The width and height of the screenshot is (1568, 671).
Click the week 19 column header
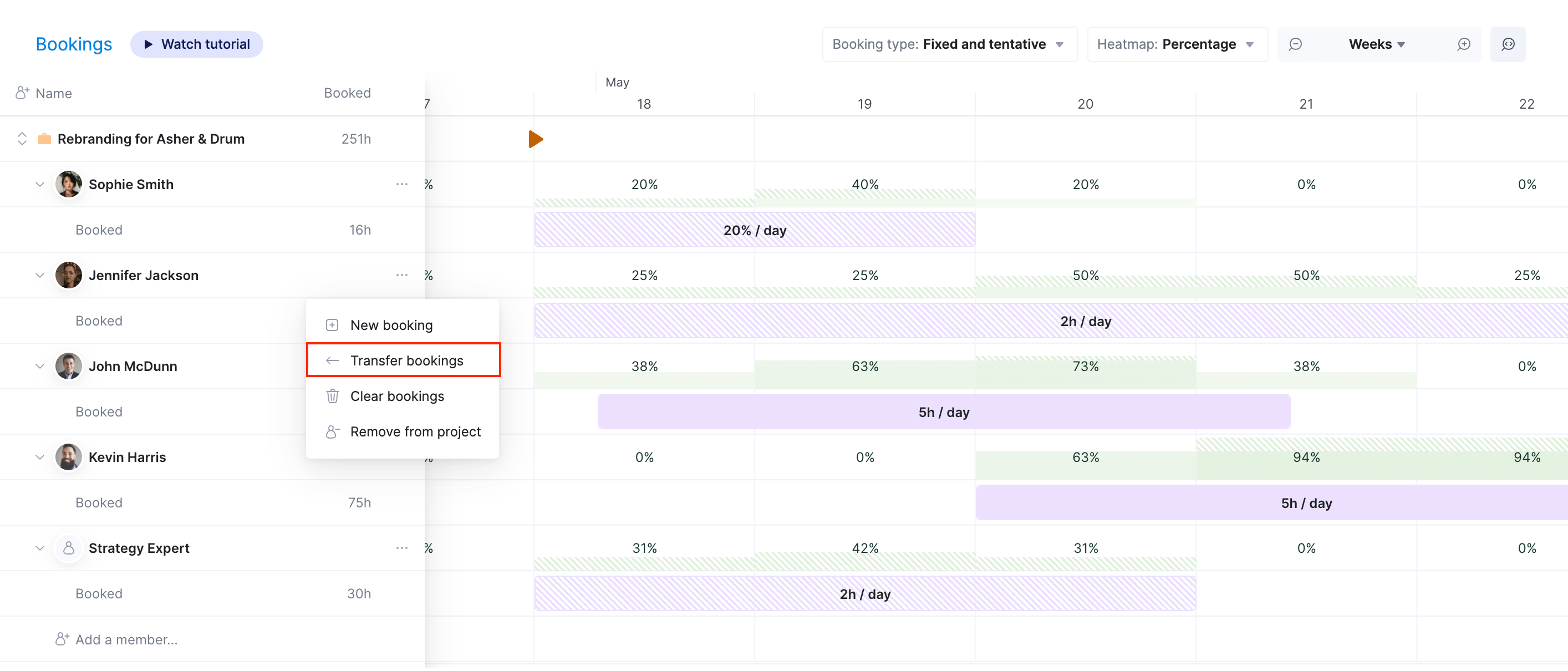pyautogui.click(x=864, y=104)
